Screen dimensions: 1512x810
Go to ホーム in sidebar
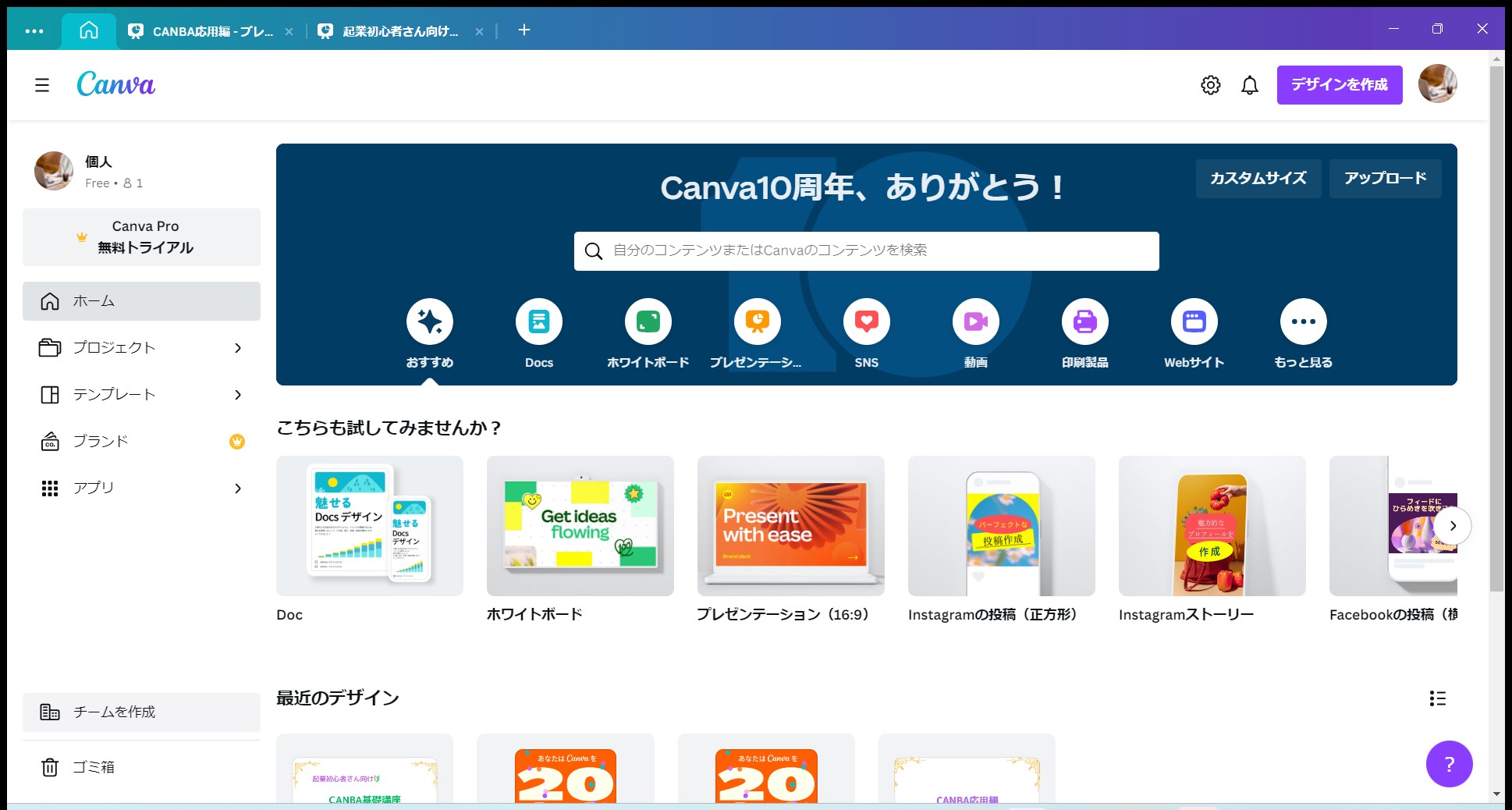click(x=141, y=301)
